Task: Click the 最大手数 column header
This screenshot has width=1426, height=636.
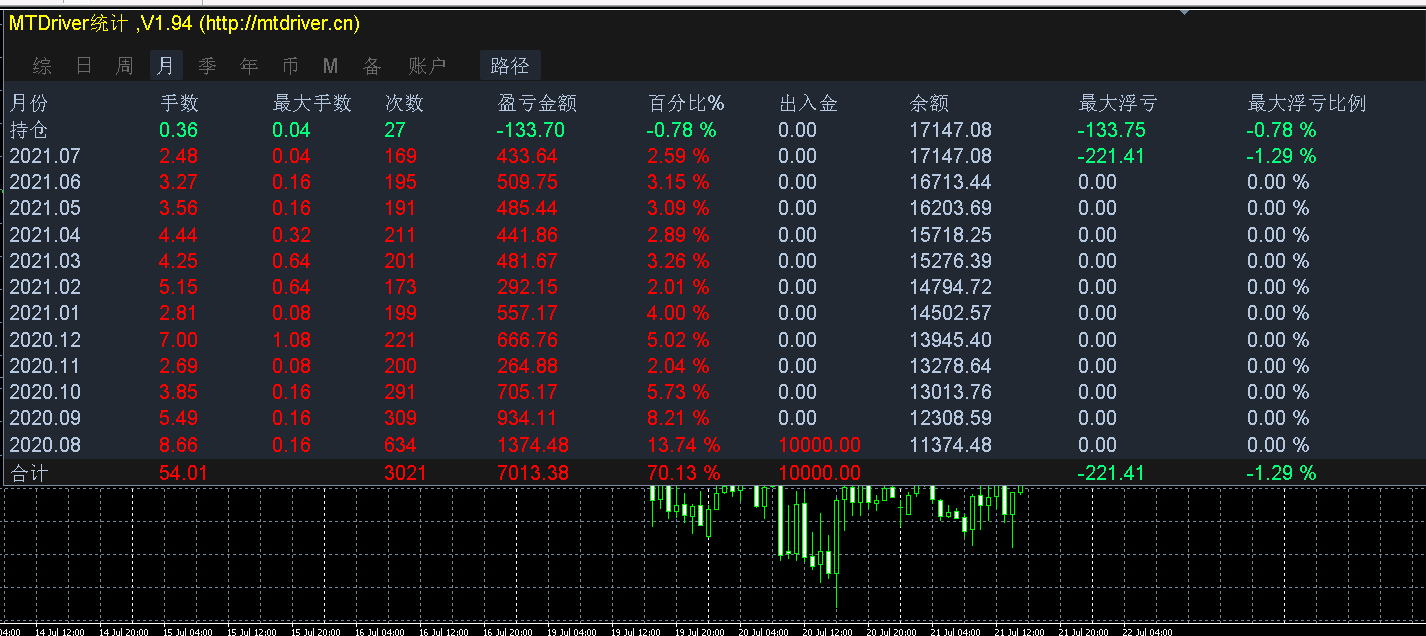Action: [312, 103]
